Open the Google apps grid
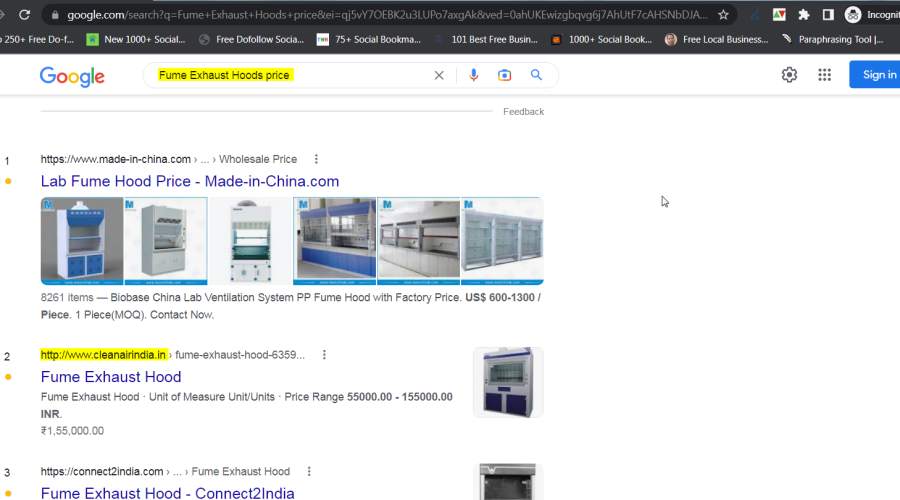 [824, 75]
